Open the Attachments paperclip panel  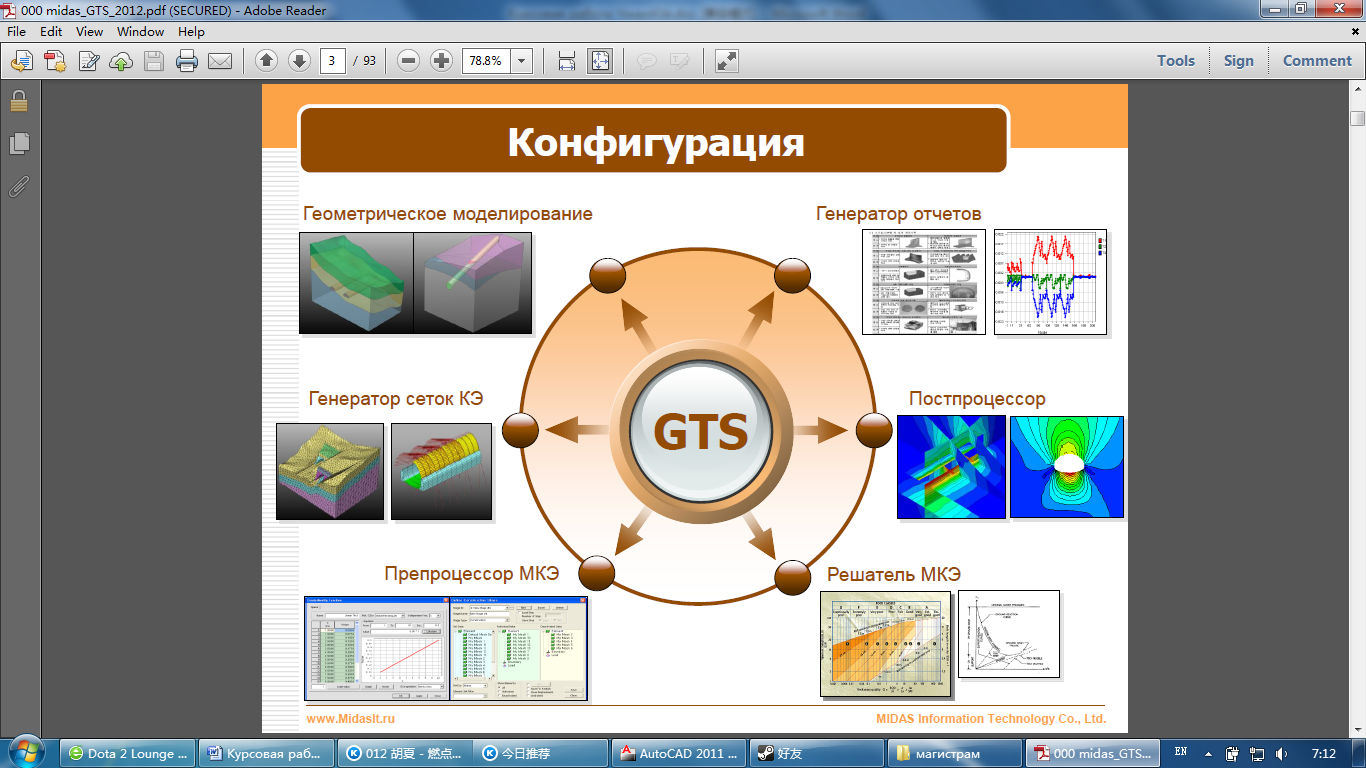point(18,186)
